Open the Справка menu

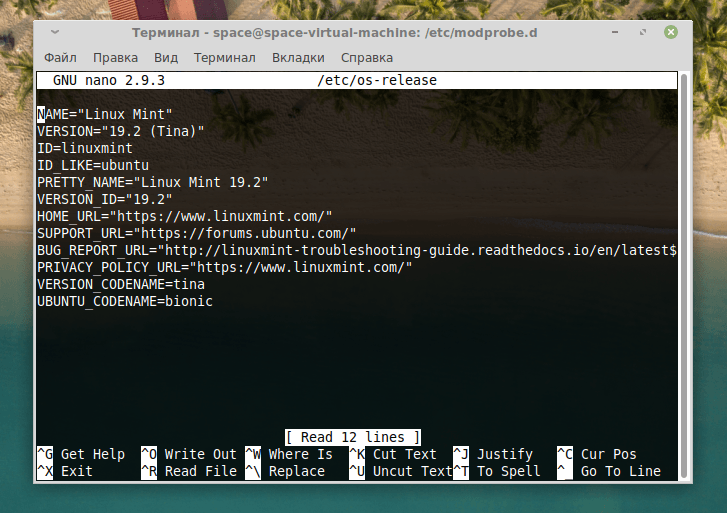(367, 58)
